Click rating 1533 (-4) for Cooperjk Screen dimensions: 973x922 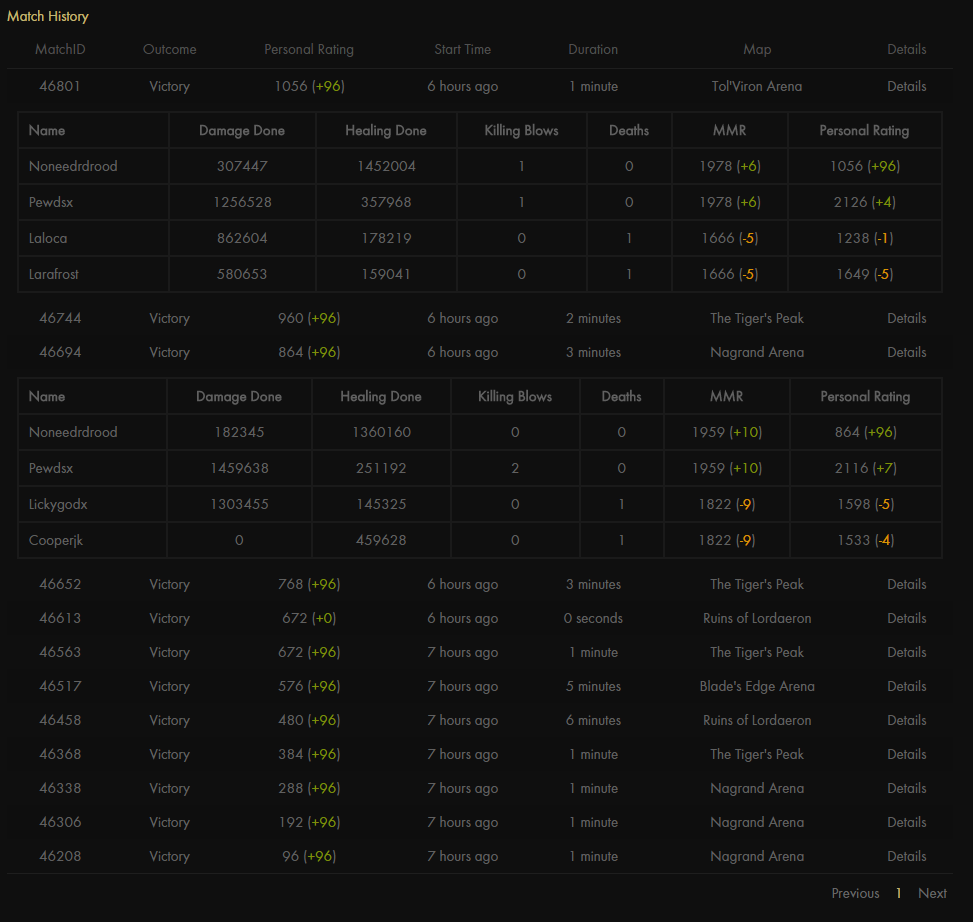coord(865,540)
